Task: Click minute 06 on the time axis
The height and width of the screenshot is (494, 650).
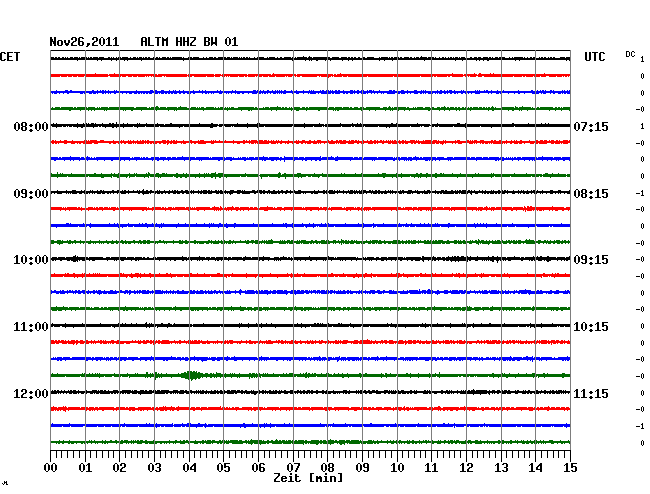Action: pyautogui.click(x=258, y=468)
